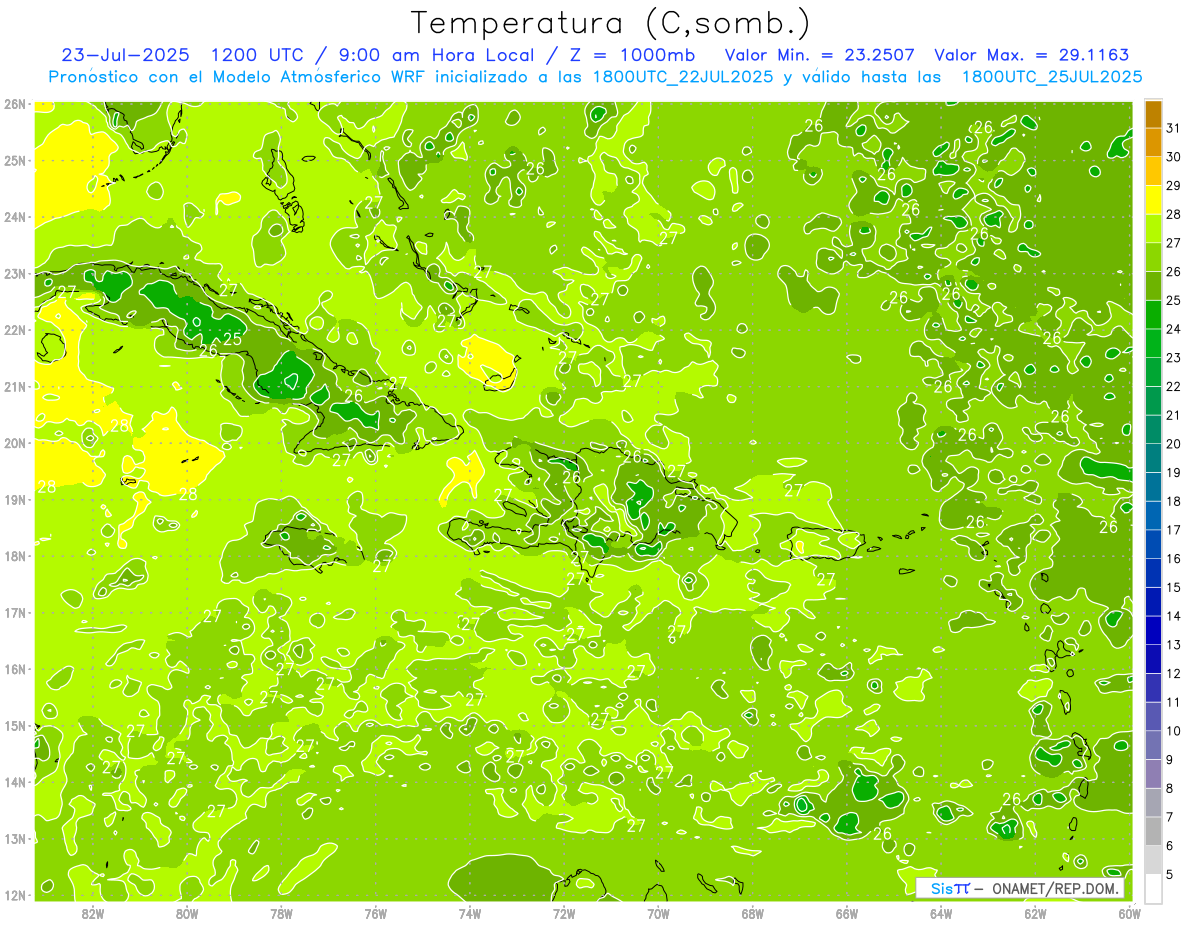1200x927 pixels.
Task: Click the 13N latitude axis label
Action: click(14, 838)
